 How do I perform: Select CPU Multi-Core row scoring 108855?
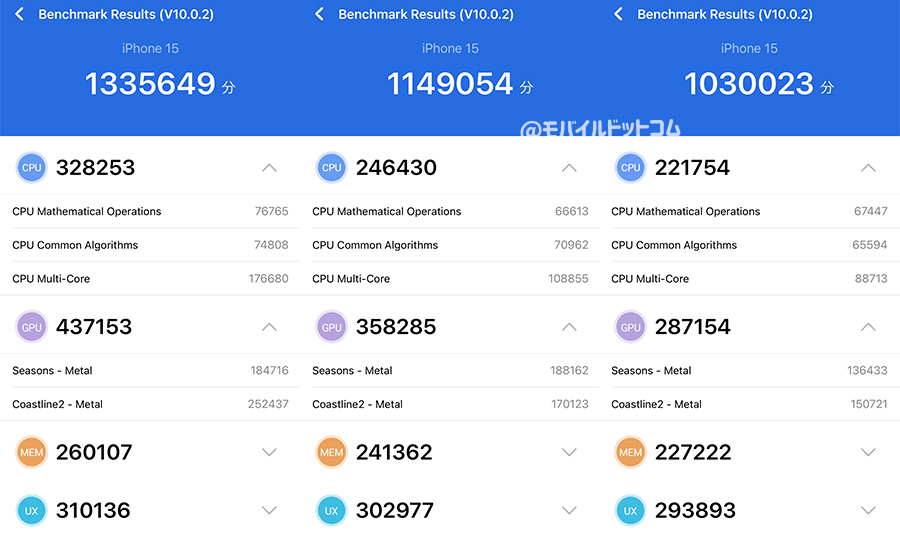[x=450, y=278]
